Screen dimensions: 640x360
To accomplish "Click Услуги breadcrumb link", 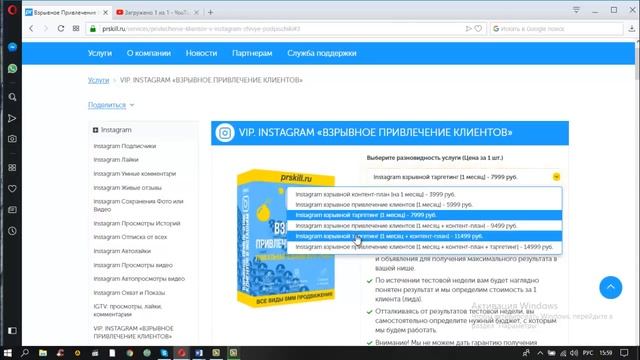I will (98, 80).
